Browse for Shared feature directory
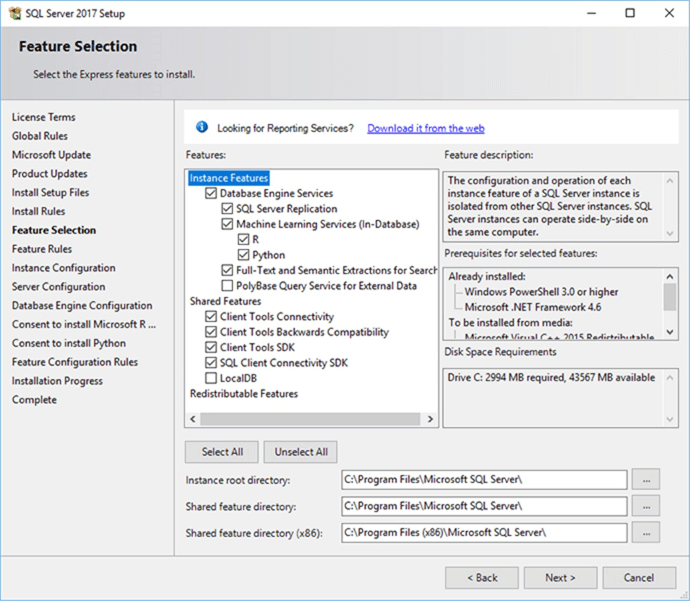This screenshot has height=601, width=690. pyautogui.click(x=648, y=506)
